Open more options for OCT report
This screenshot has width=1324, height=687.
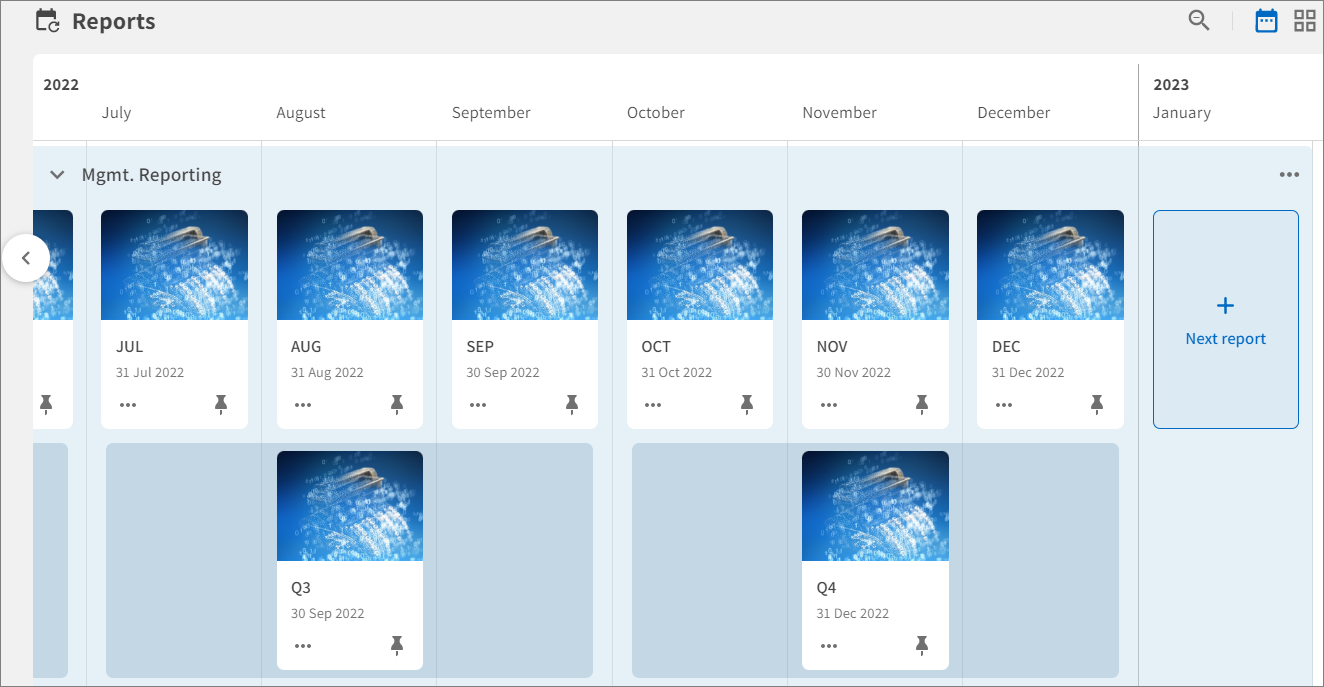tap(653, 405)
